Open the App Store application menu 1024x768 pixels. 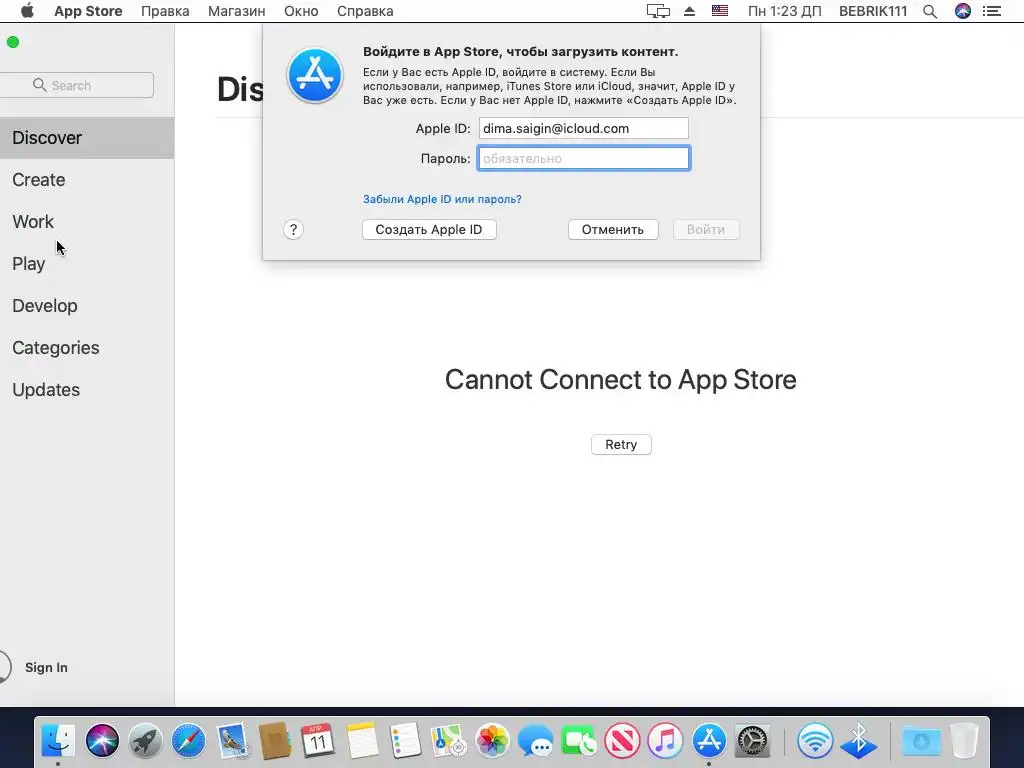88,11
